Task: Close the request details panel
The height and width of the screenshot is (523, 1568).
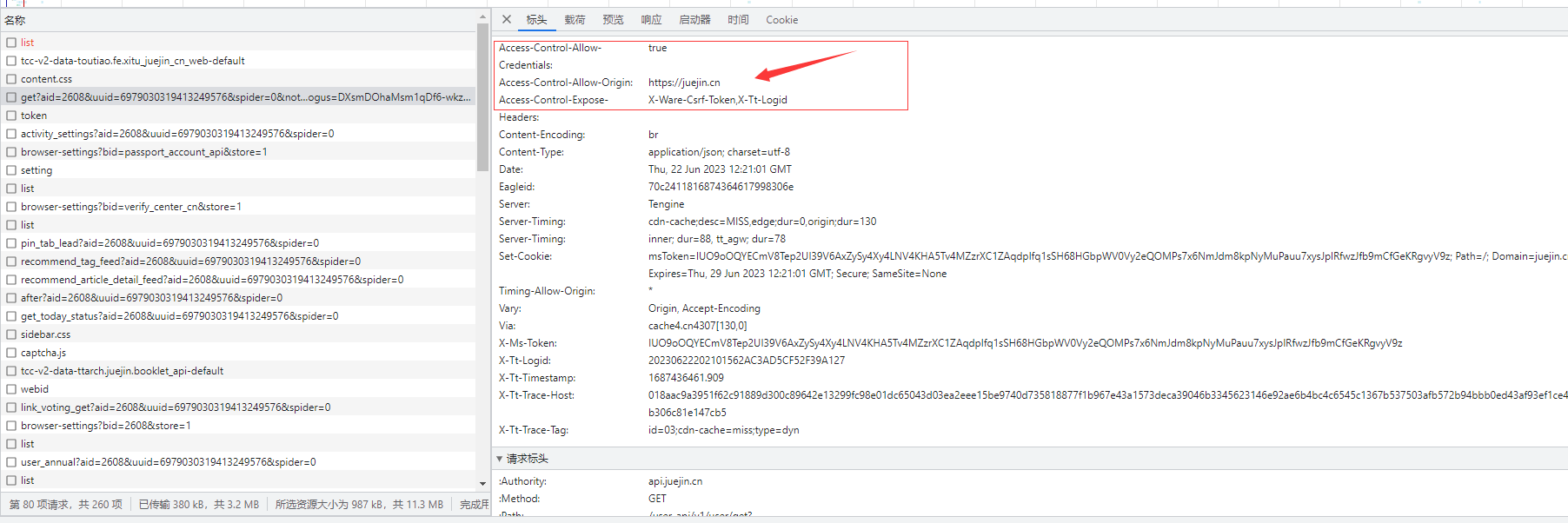Action: click(x=507, y=19)
